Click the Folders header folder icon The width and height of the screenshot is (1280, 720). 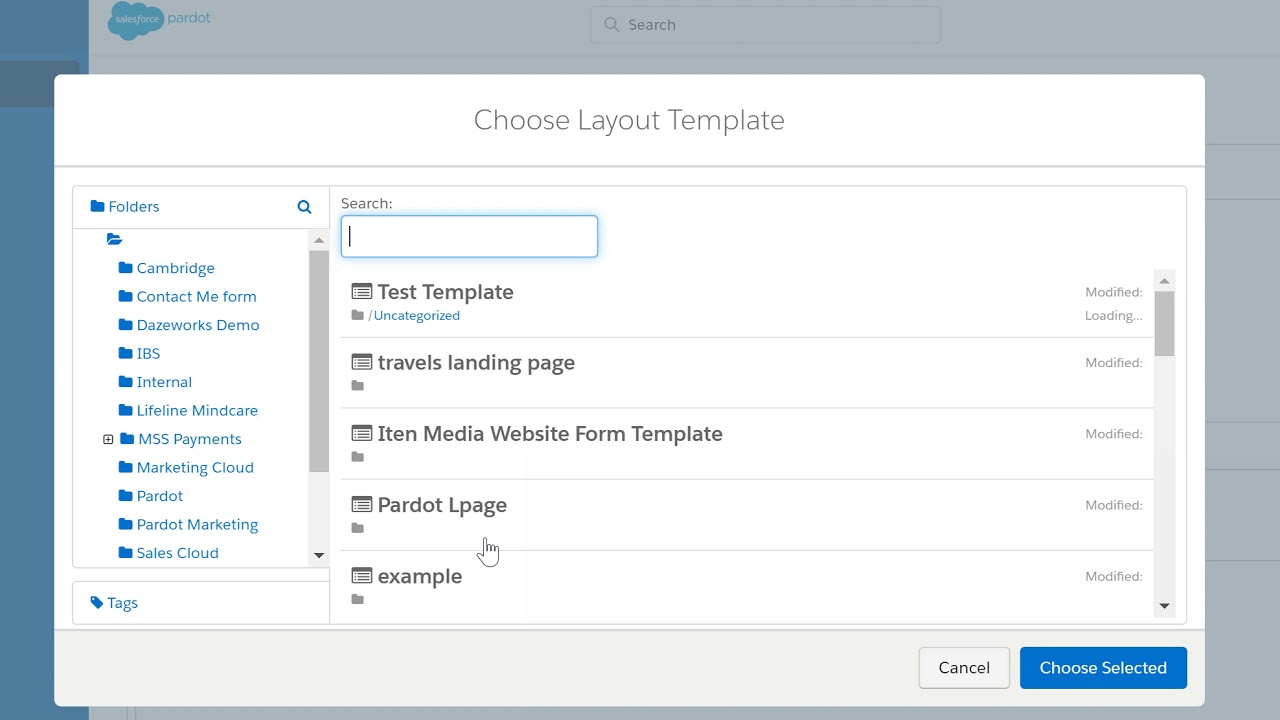97,207
